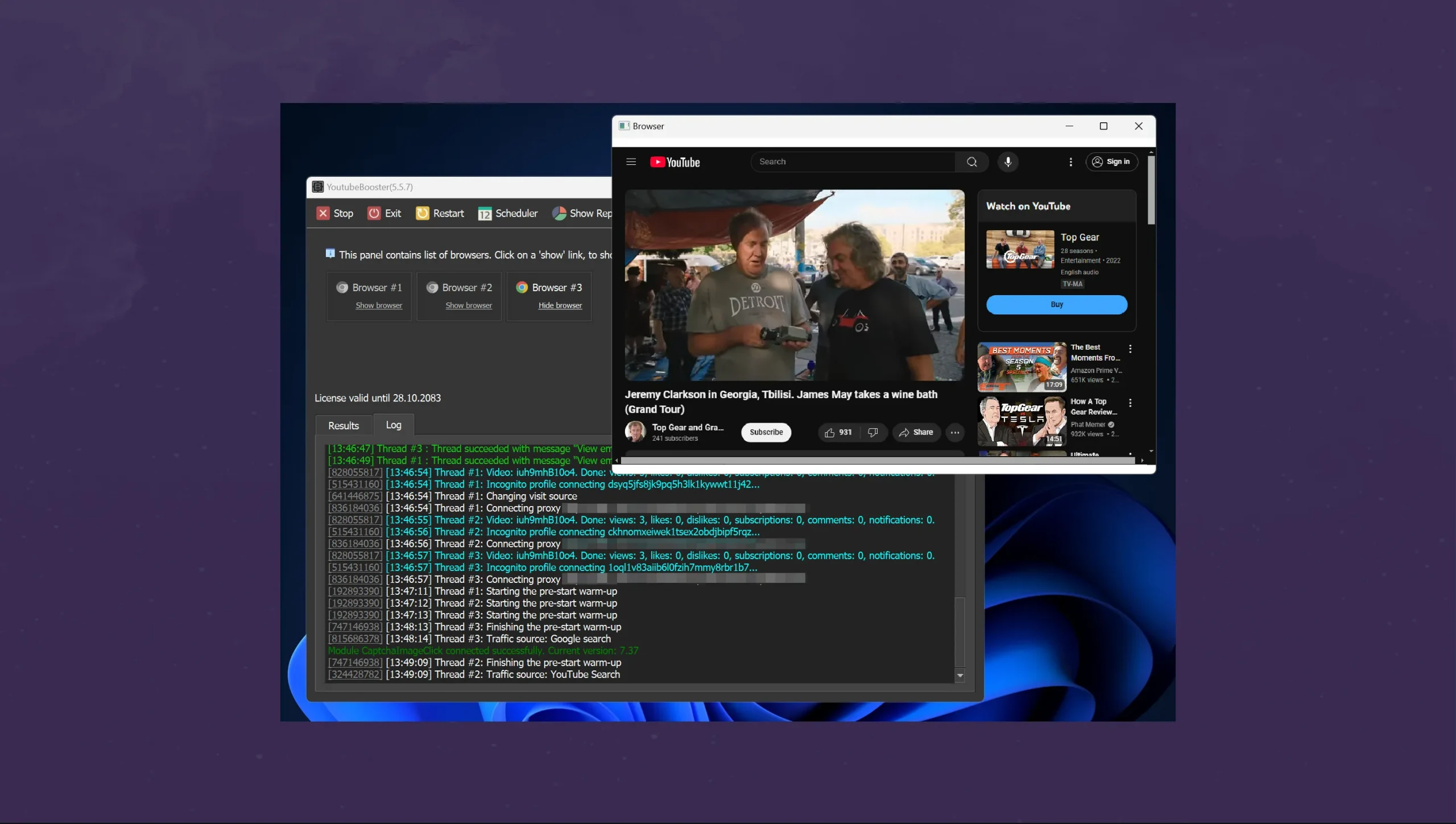Minimize the Browser window
This screenshot has height=824, width=1456.
click(x=1069, y=126)
